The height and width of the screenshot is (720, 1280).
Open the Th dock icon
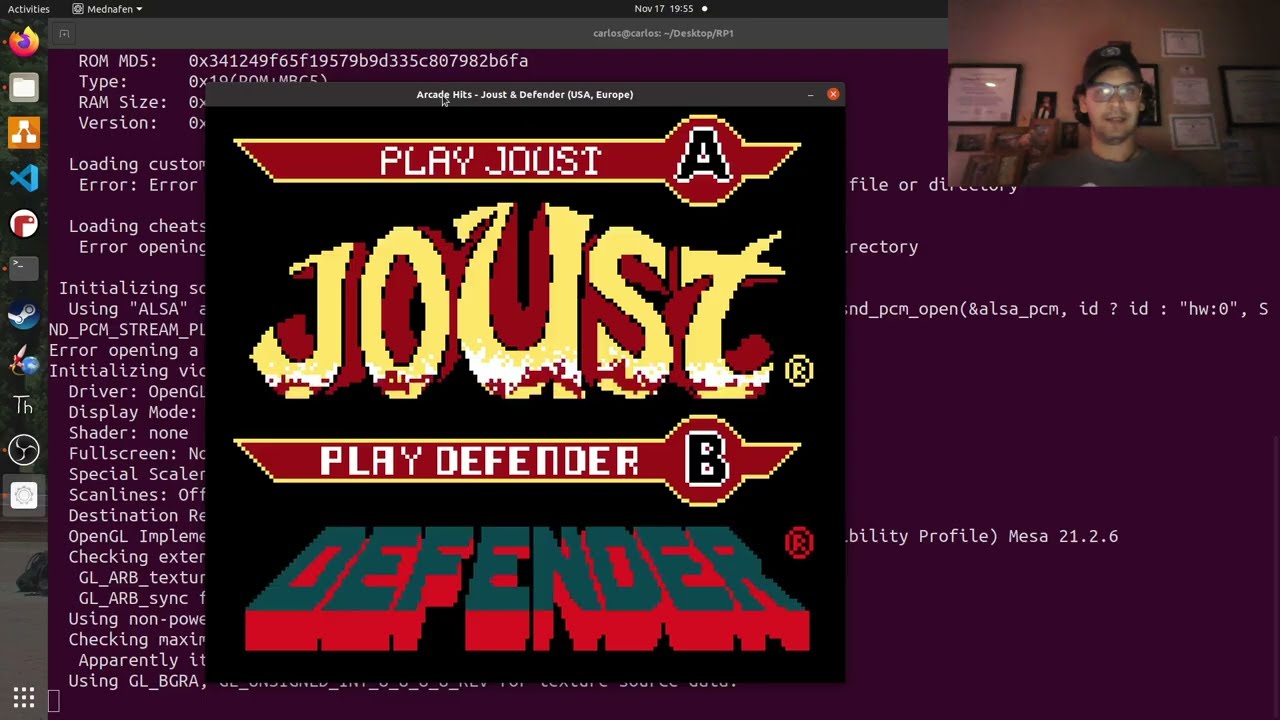click(x=24, y=405)
